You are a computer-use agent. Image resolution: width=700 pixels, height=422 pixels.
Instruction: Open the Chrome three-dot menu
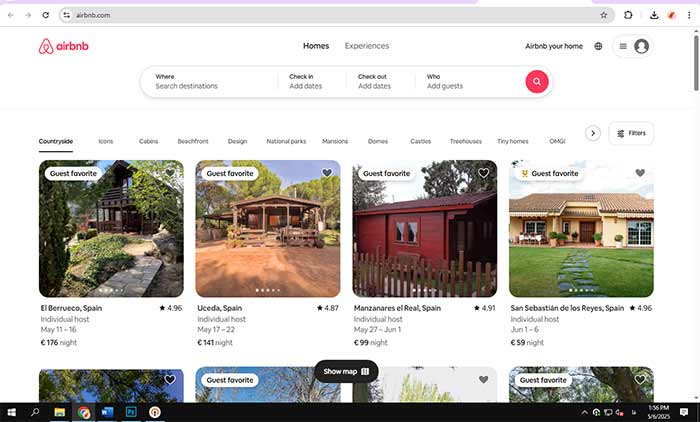coord(689,15)
